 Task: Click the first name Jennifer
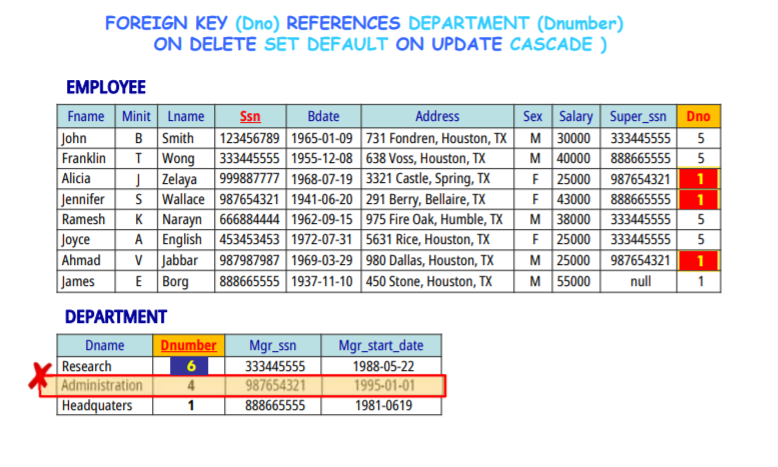coord(83,200)
